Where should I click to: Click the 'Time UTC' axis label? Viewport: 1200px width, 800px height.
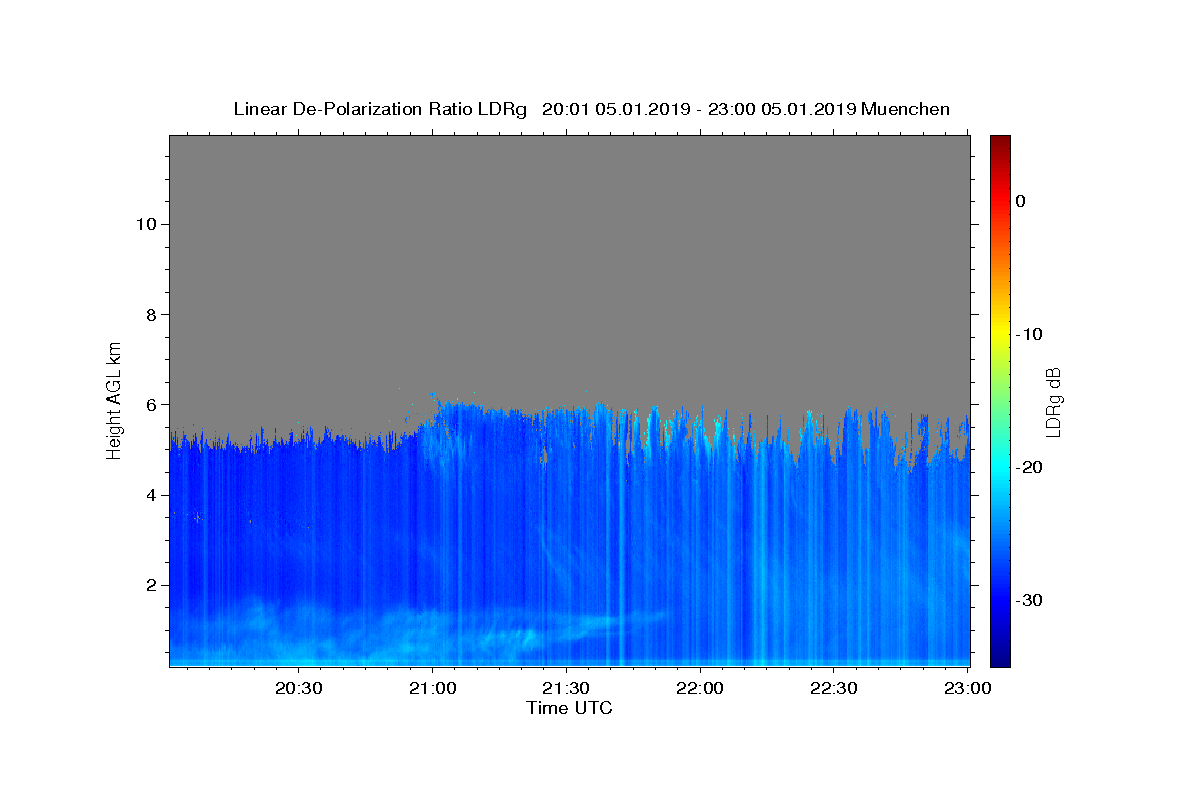(x=569, y=708)
